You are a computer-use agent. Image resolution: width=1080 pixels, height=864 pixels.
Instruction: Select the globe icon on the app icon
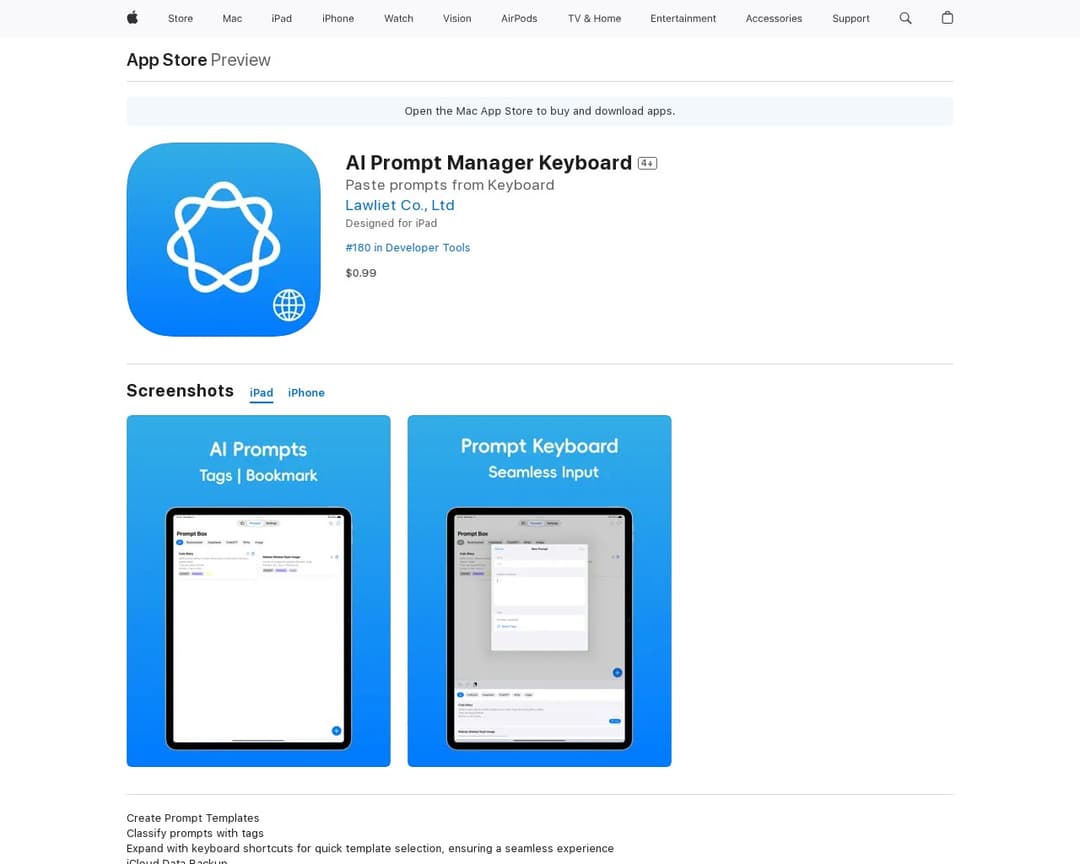[x=289, y=305]
